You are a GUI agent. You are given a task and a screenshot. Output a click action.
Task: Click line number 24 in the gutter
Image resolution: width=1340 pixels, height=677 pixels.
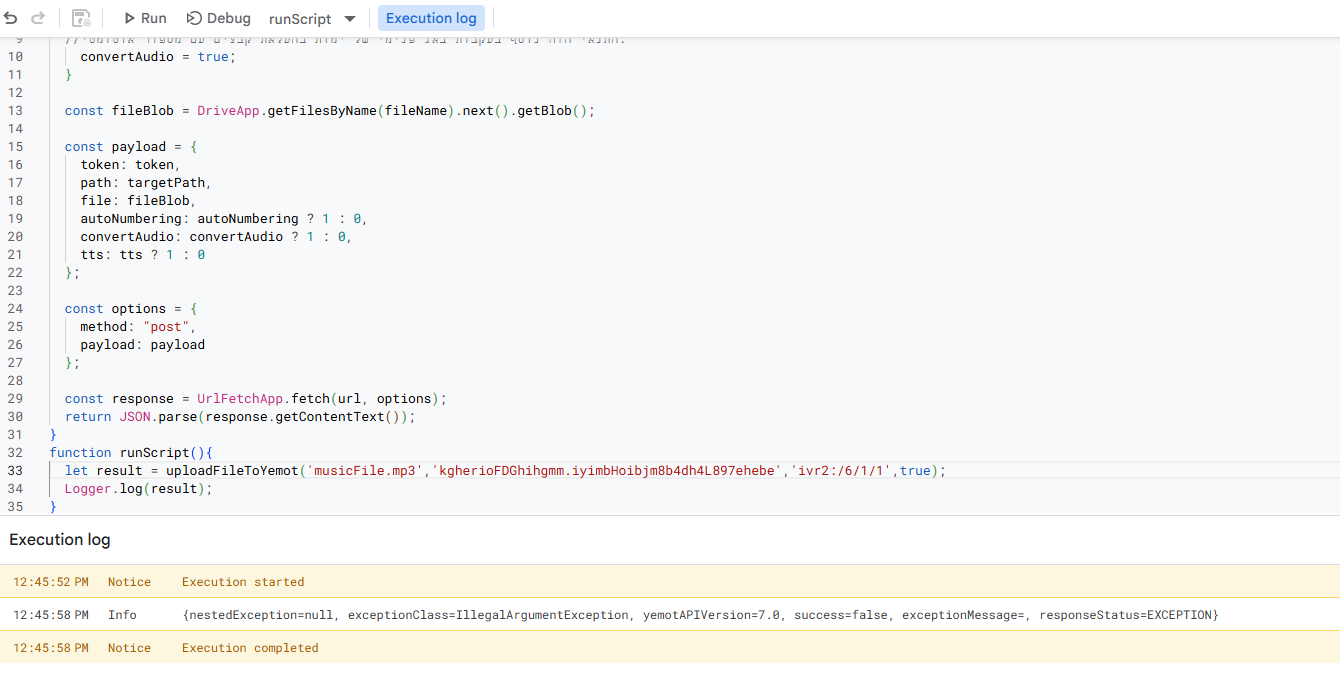tap(15, 309)
